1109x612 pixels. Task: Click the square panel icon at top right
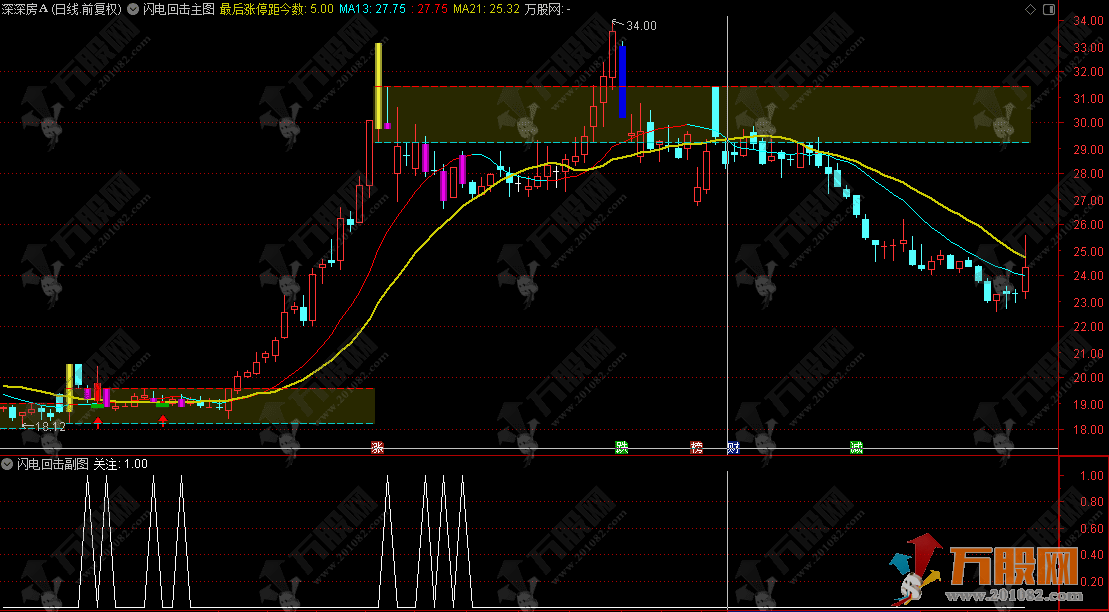[x=1048, y=9]
